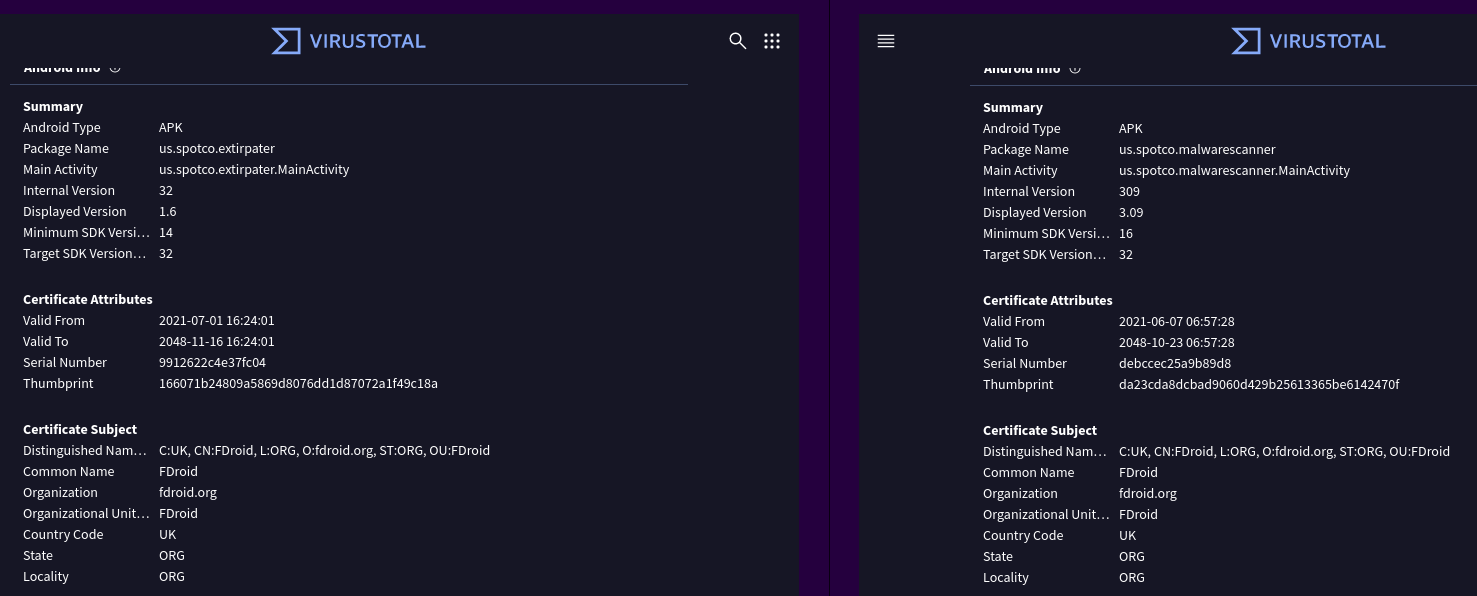1477x596 pixels.
Task: Click Android Type value APK in right window
Action: tap(1131, 129)
